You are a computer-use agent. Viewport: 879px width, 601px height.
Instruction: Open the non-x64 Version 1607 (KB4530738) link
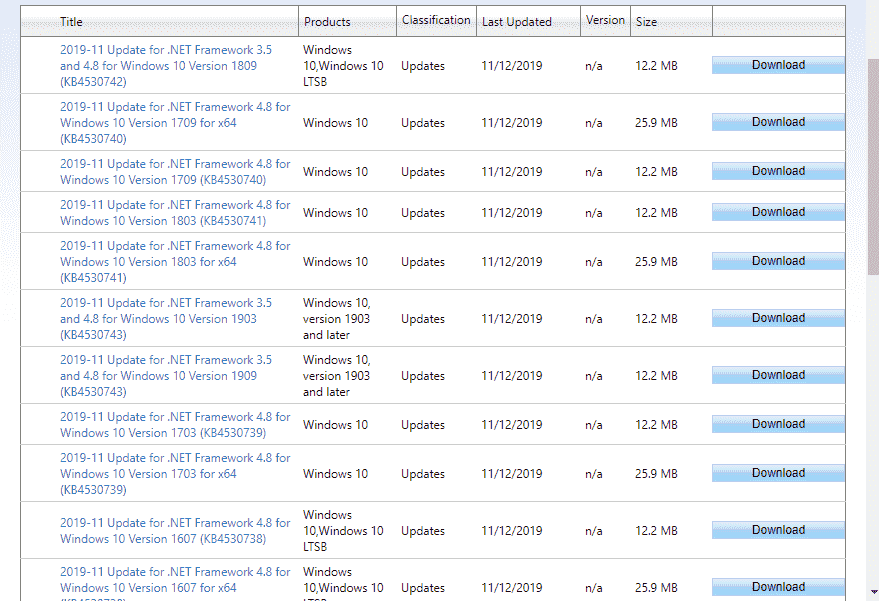tap(175, 530)
